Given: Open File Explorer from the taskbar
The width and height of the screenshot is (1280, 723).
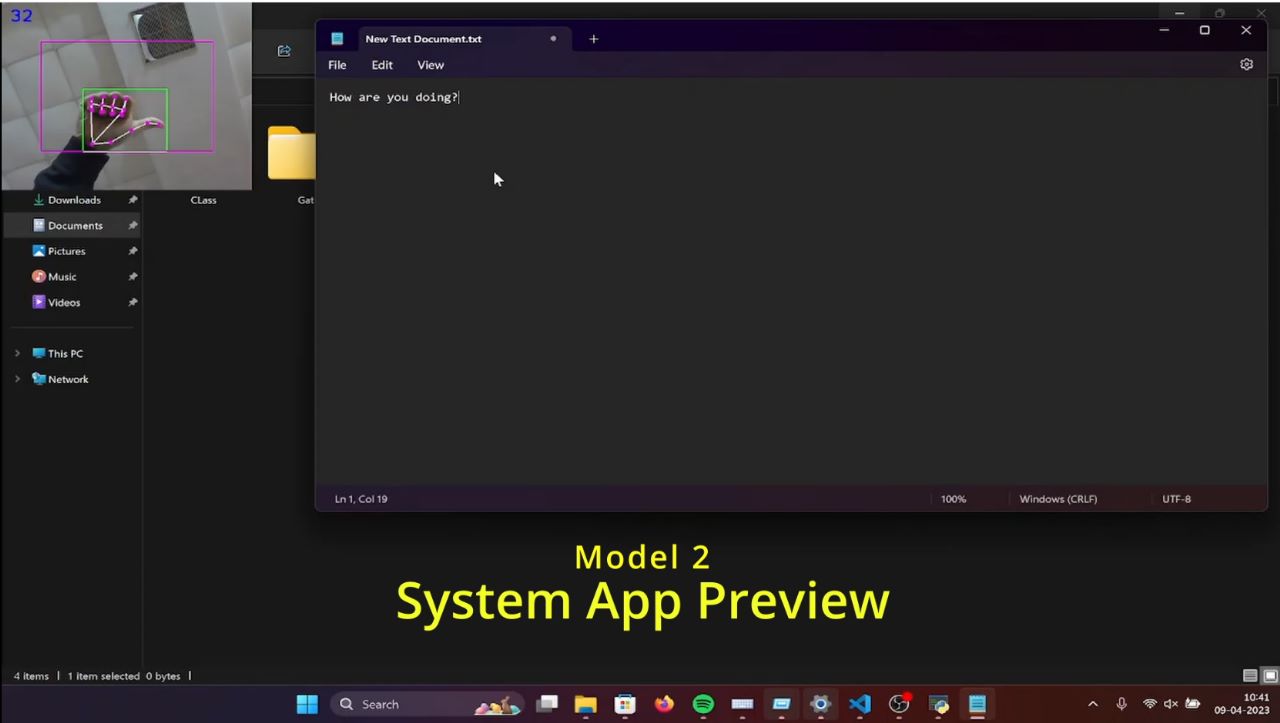Looking at the screenshot, I should [586, 704].
